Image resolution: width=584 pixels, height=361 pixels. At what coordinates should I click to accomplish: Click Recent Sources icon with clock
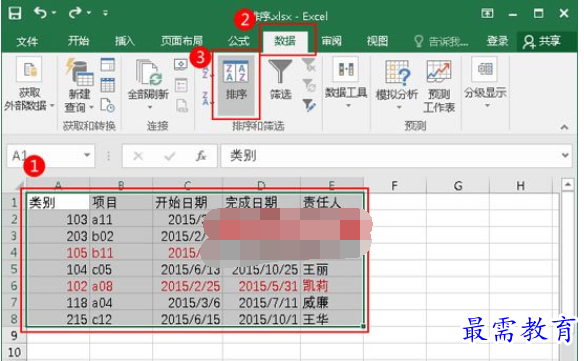(107, 106)
